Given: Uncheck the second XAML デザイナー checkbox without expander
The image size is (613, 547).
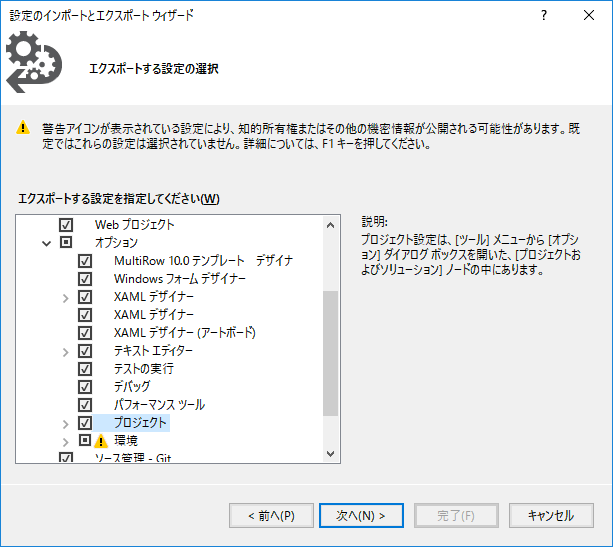Looking at the screenshot, I should point(85,315).
